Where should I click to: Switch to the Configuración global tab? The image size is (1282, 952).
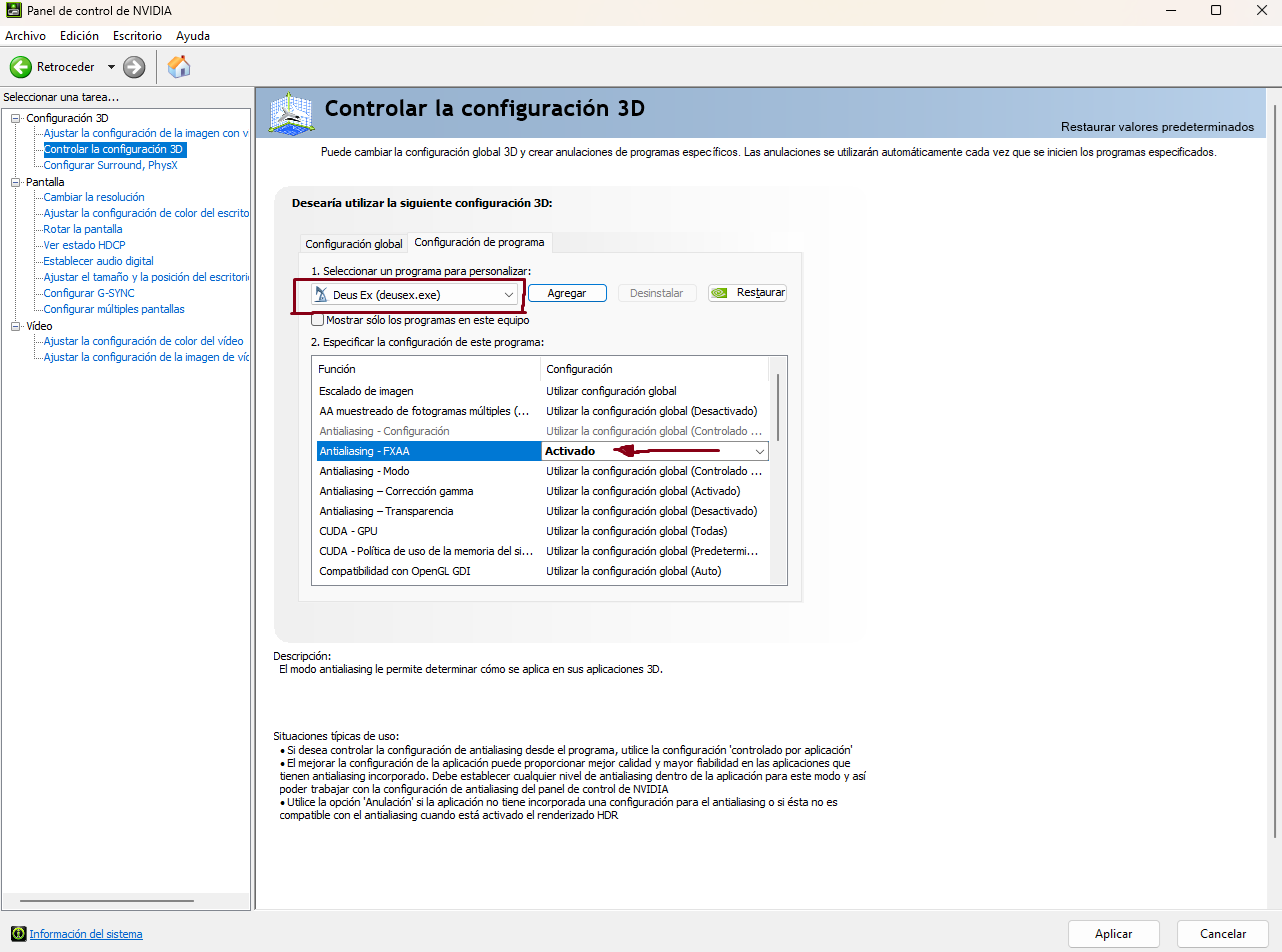[354, 244]
